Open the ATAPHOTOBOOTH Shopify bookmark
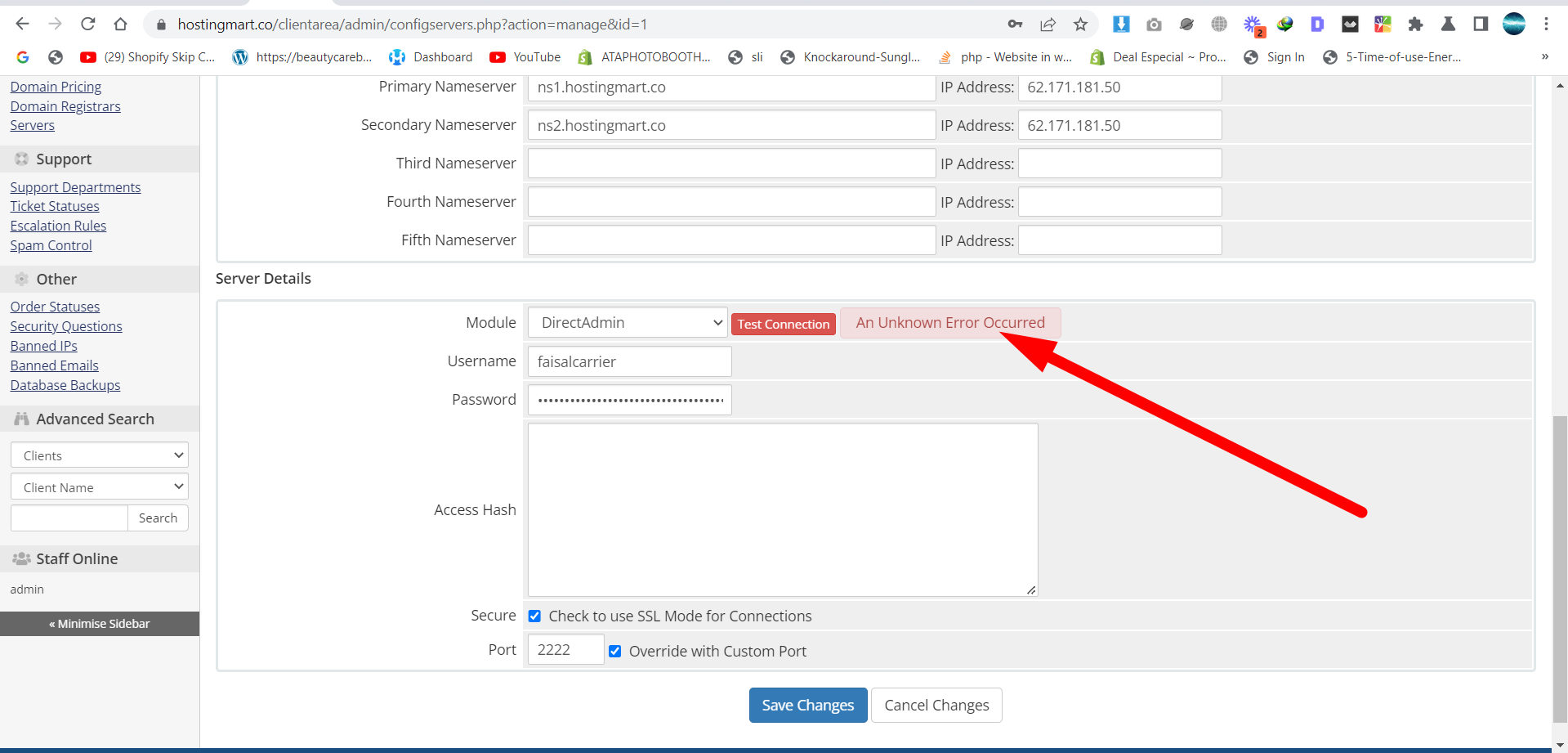 point(644,57)
